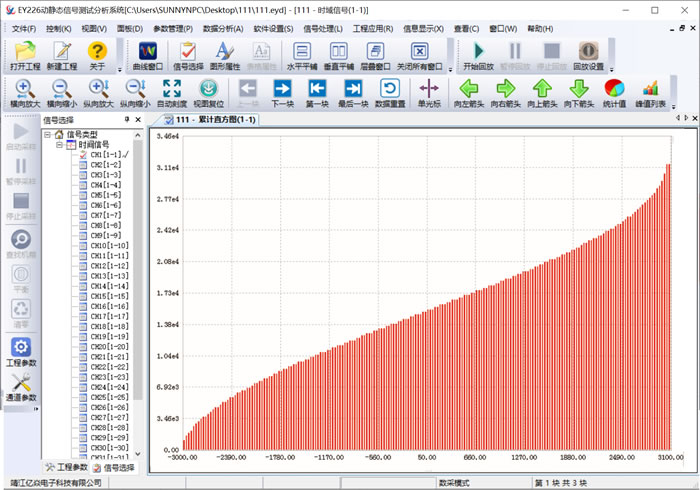Open the 信号处理(L) menu
Viewport: 700px width, 490px height.
click(x=323, y=29)
